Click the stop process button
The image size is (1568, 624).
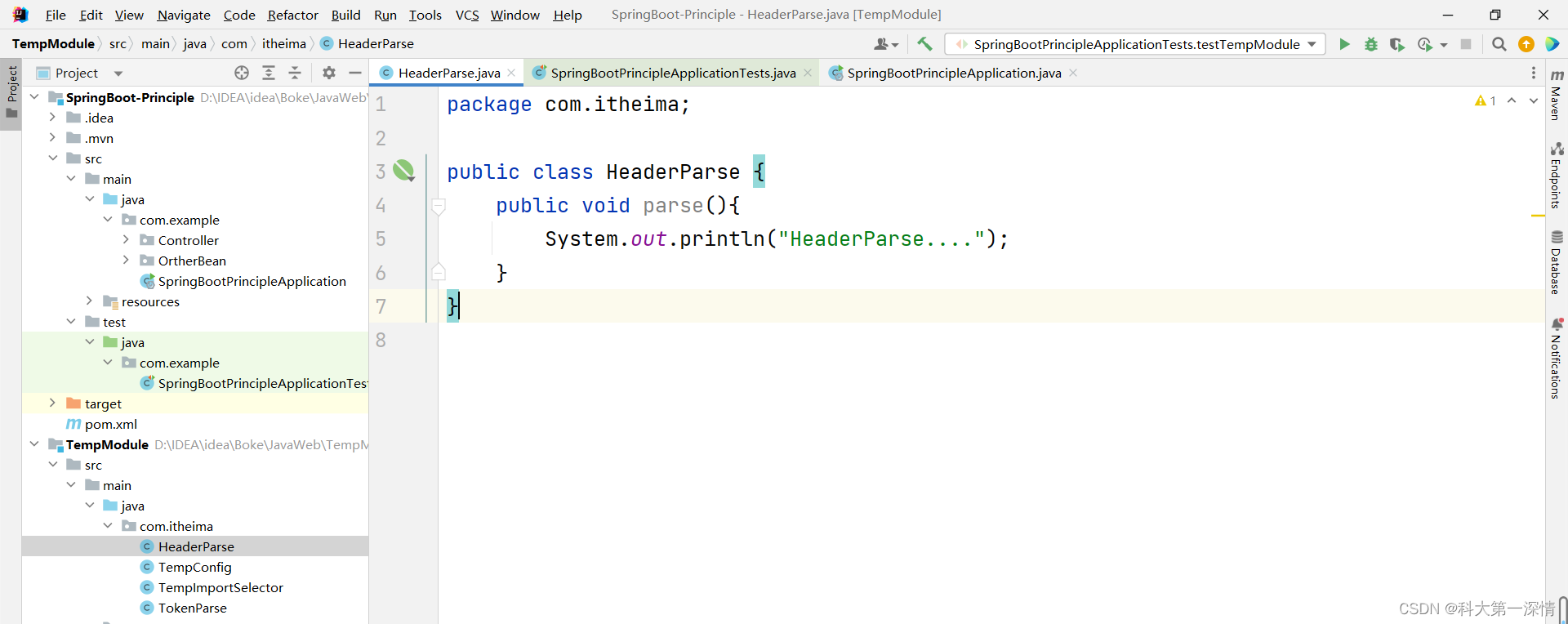(1466, 44)
